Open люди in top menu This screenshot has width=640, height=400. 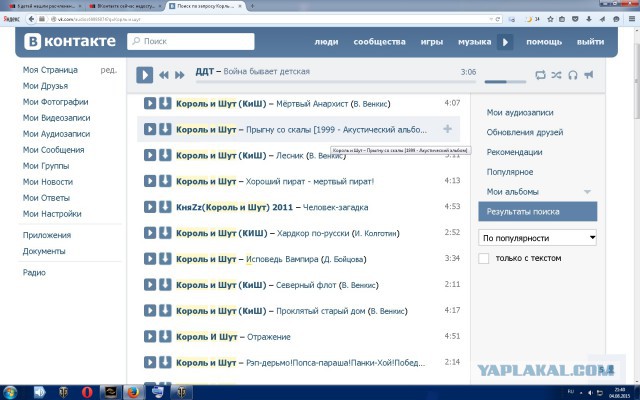point(326,42)
